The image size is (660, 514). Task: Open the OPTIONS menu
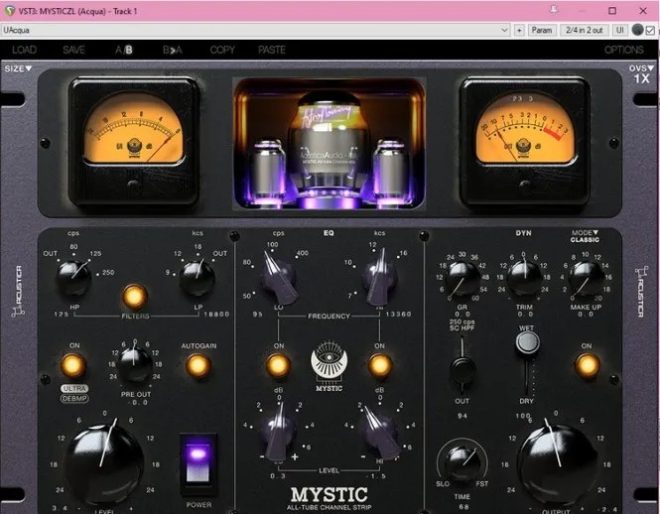point(624,50)
